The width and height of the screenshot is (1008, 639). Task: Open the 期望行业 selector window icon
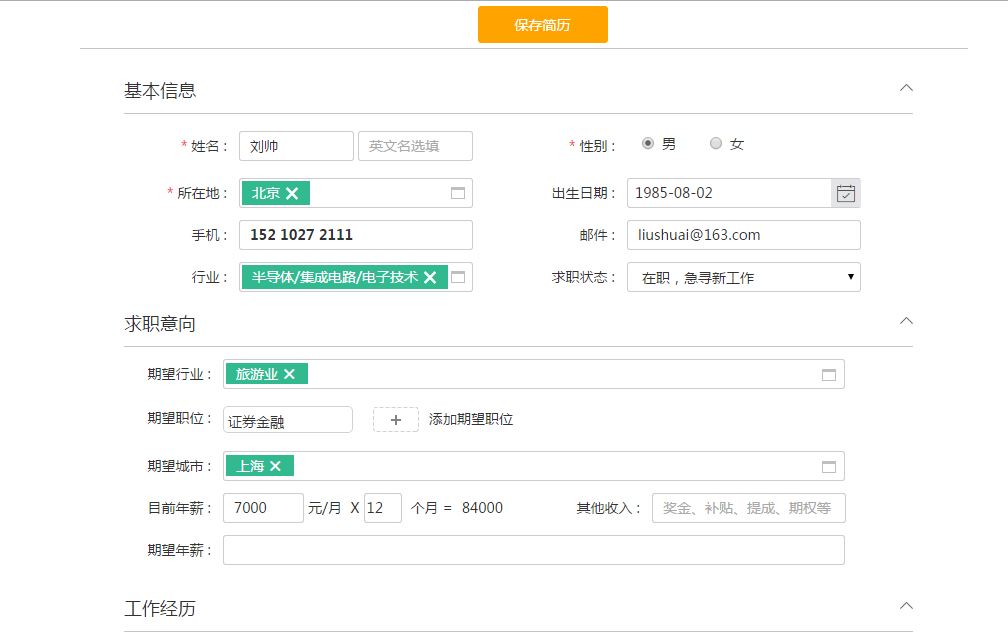point(829,374)
